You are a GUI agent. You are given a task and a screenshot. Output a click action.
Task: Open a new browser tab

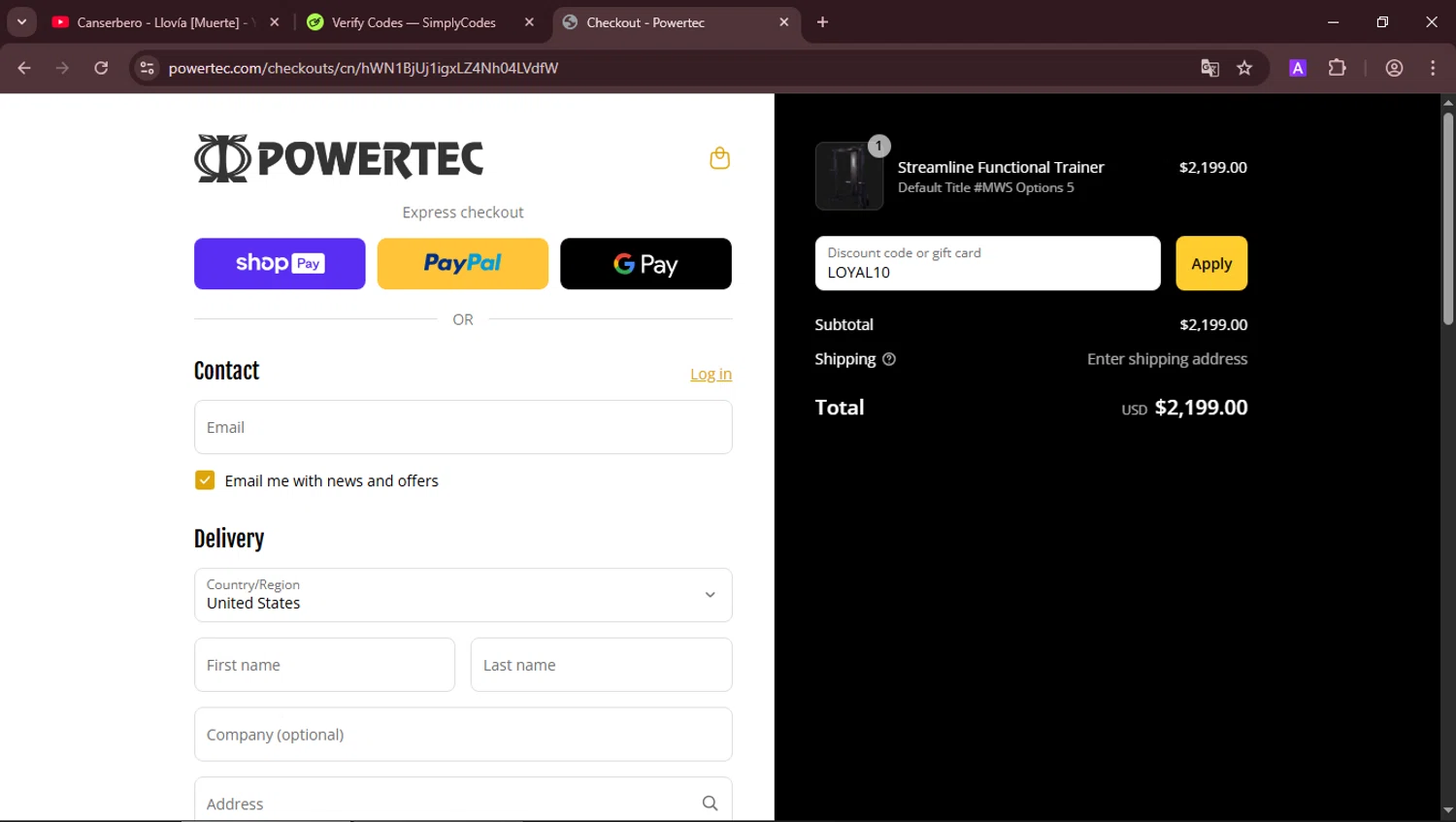click(822, 22)
